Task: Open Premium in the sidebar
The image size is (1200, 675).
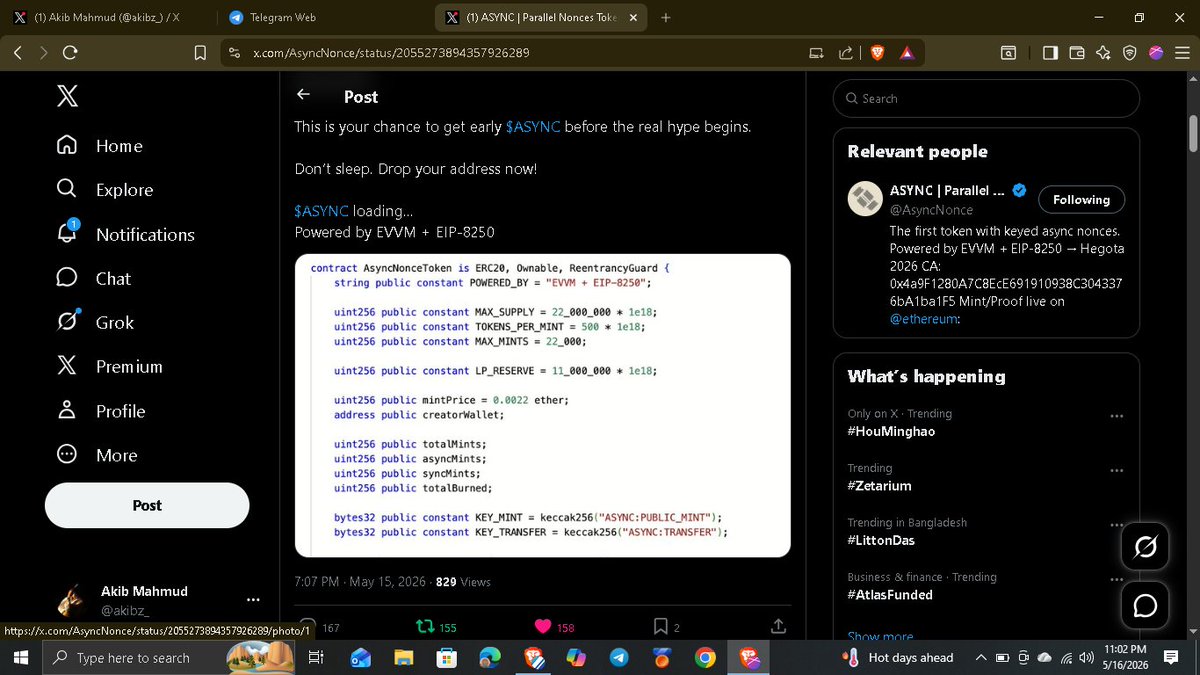Action: [110, 366]
